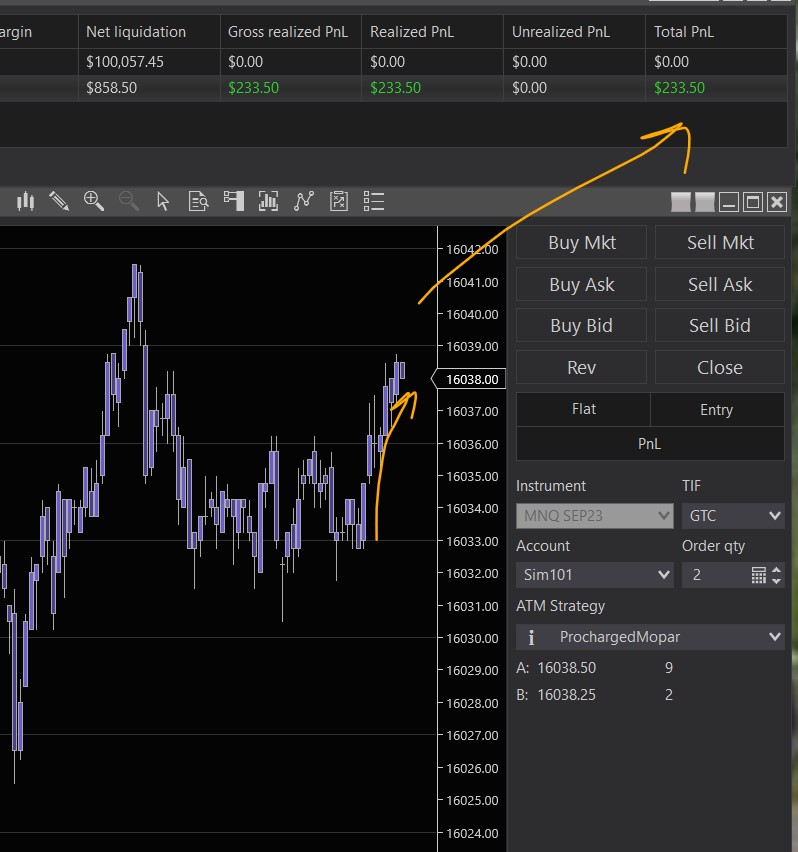798x852 pixels.
Task: Click the Close position button
Action: pyautogui.click(x=720, y=367)
